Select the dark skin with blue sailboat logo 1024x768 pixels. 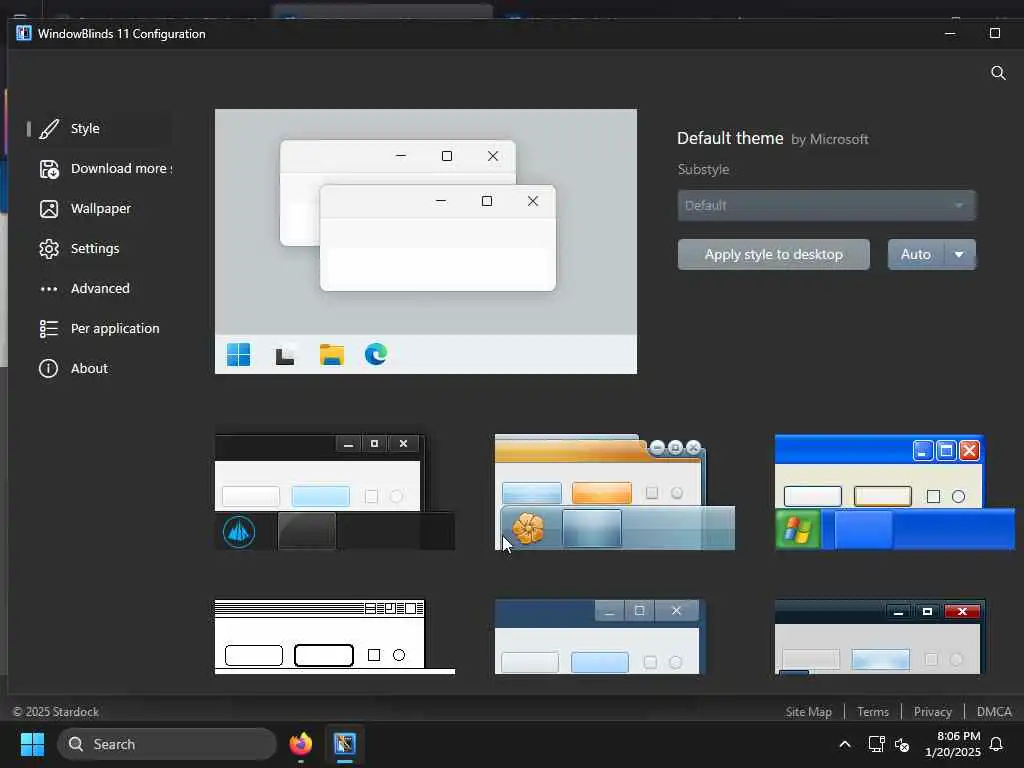[334, 492]
